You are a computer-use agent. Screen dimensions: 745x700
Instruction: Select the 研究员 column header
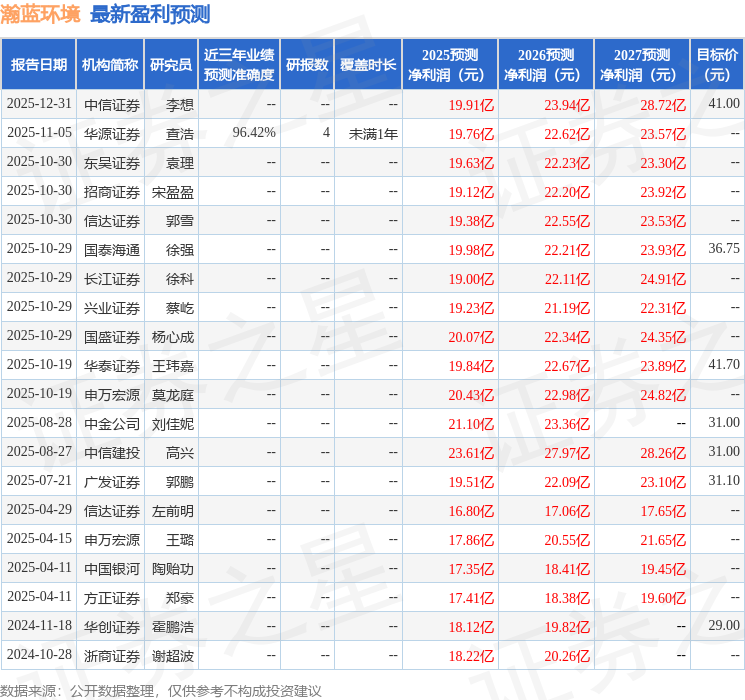click(171, 65)
